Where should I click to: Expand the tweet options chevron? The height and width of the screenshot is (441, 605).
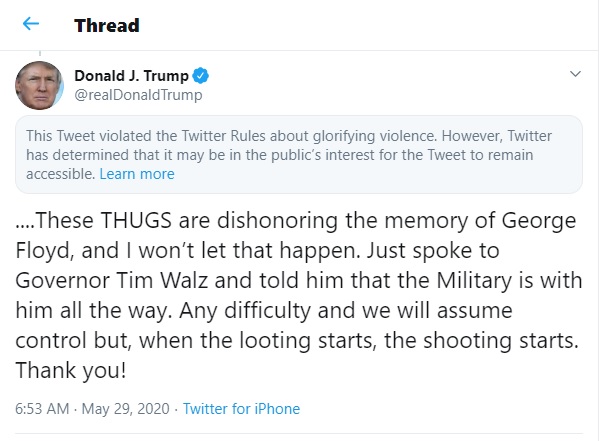click(x=575, y=74)
